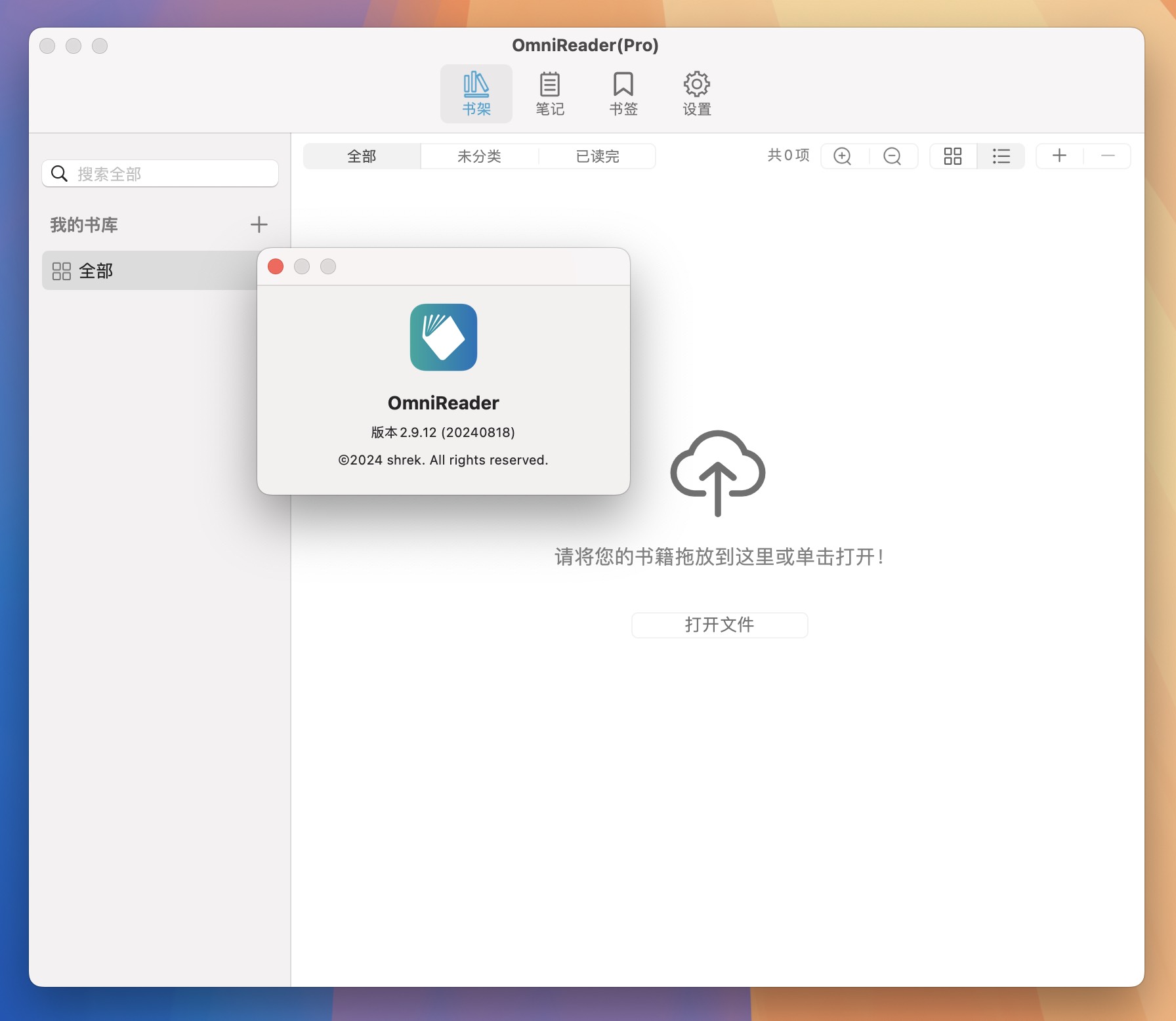
Task: Click the 共 0 项 item count label
Action: (788, 156)
